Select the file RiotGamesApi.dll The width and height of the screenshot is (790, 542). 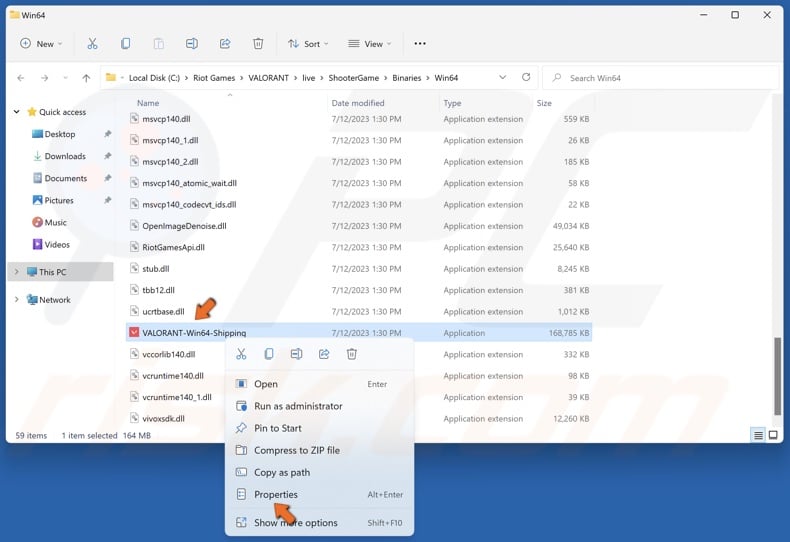click(173, 247)
